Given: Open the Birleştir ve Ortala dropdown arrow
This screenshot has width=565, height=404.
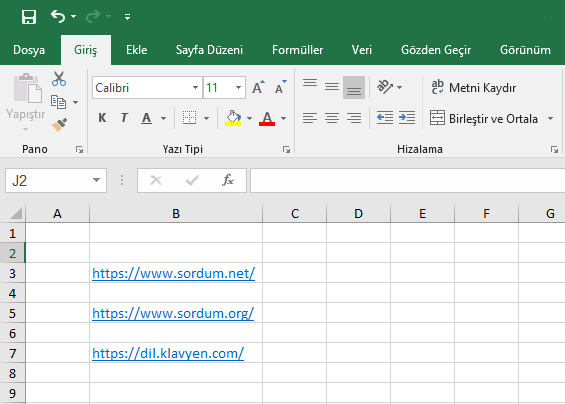Looking at the screenshot, I should tap(551, 118).
